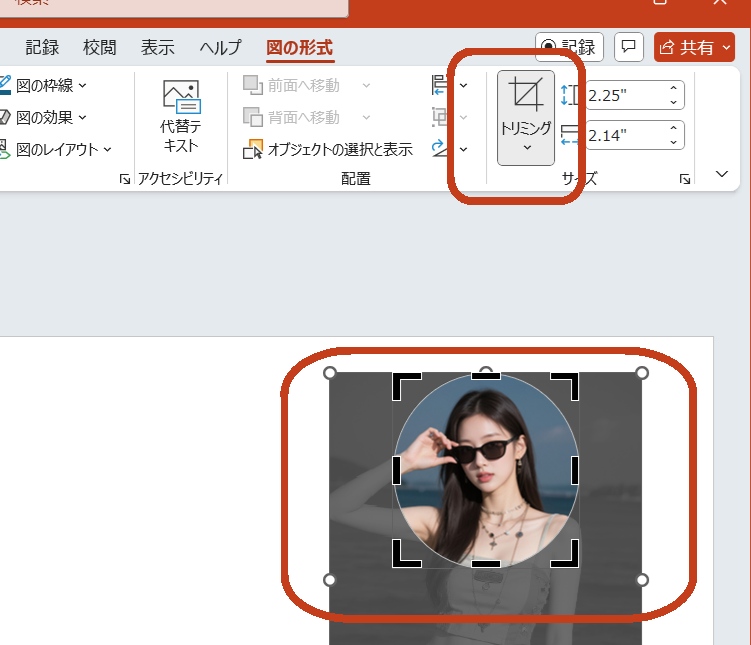This screenshot has width=751, height=645.
Task: Open オブジェクトの選択と表示 pane
Action: [x=328, y=149]
